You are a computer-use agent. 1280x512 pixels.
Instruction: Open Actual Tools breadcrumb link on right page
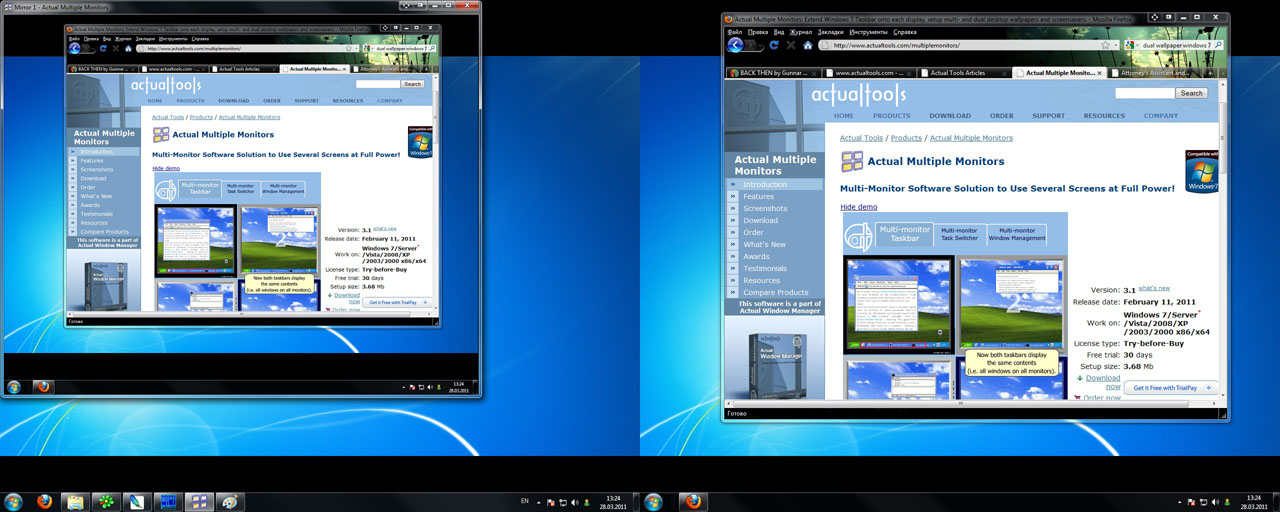[861, 138]
